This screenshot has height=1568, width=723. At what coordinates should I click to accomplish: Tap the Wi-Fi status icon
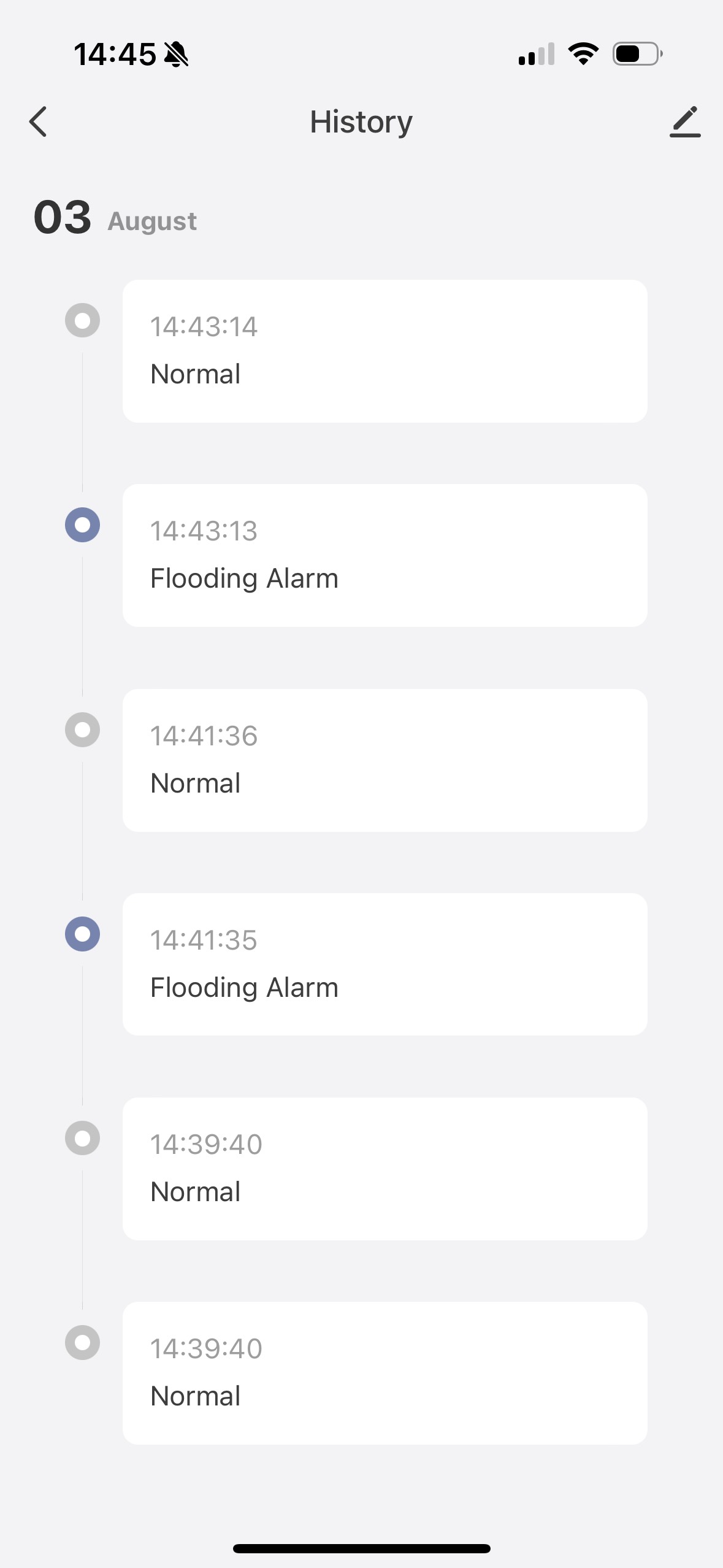(x=583, y=54)
